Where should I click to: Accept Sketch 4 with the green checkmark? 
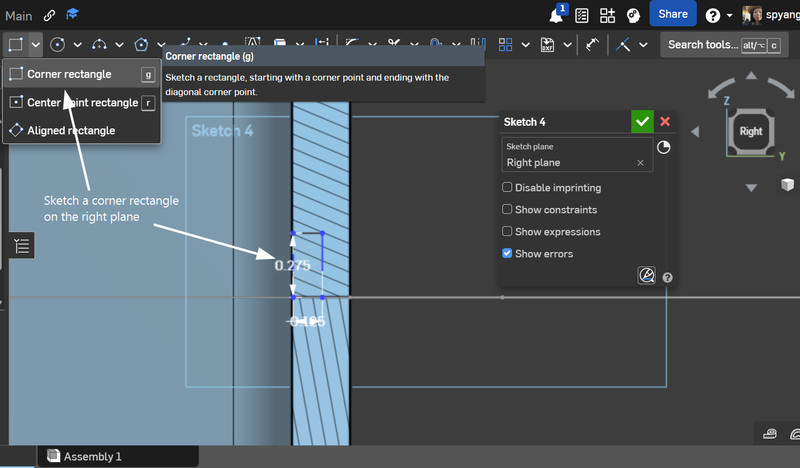coord(642,121)
